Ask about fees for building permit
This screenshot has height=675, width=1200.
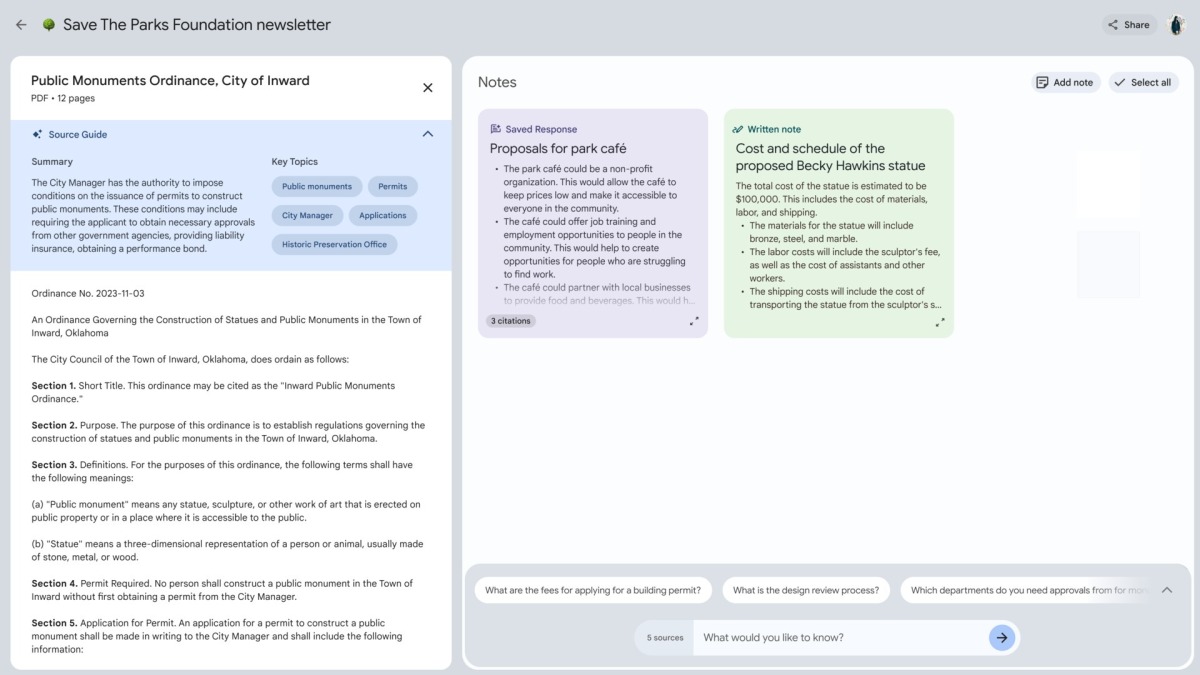coord(593,590)
